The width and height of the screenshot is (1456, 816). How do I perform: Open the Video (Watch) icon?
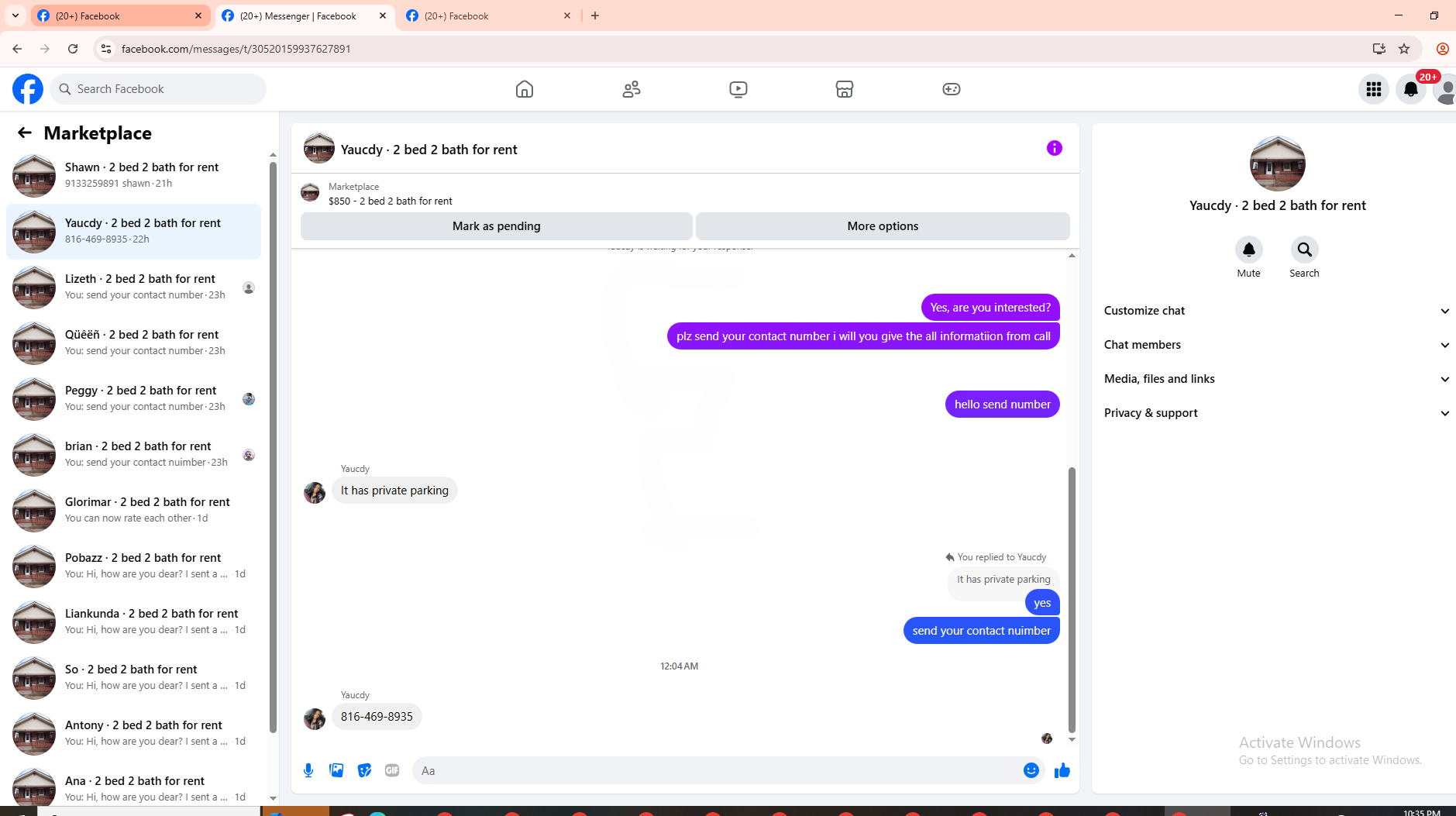[738, 89]
